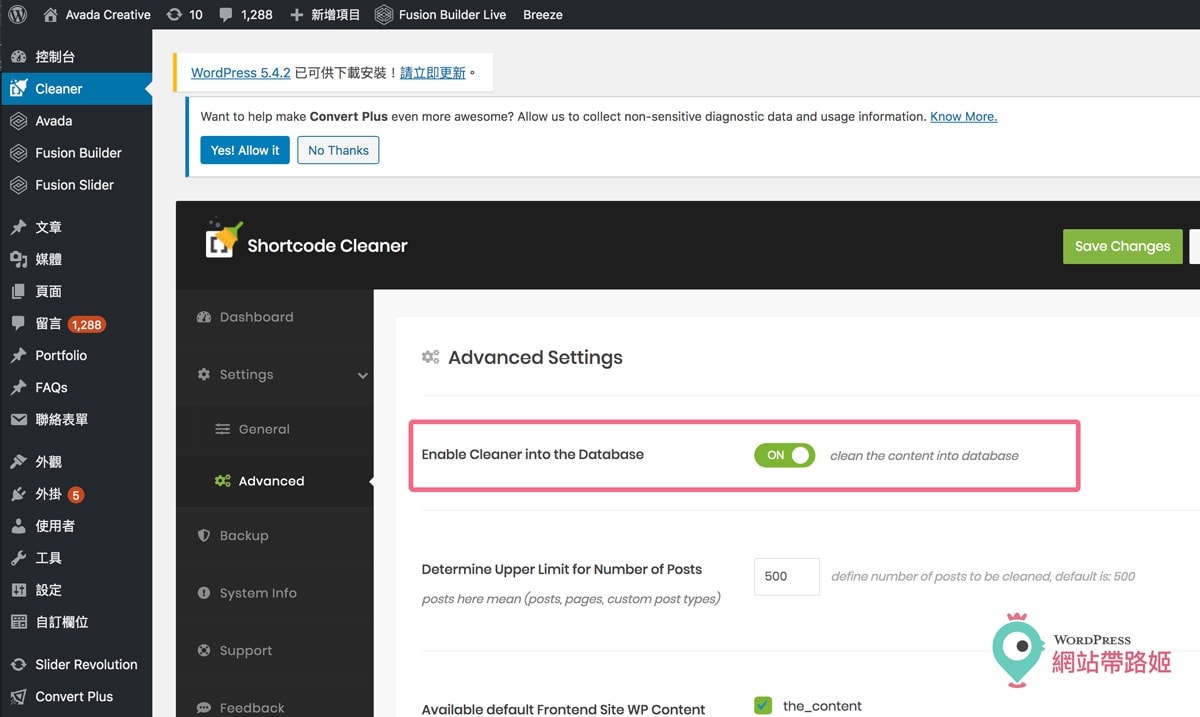Click the 頁面 pages icon
Screen dimensions: 1200x717
coord(18,291)
